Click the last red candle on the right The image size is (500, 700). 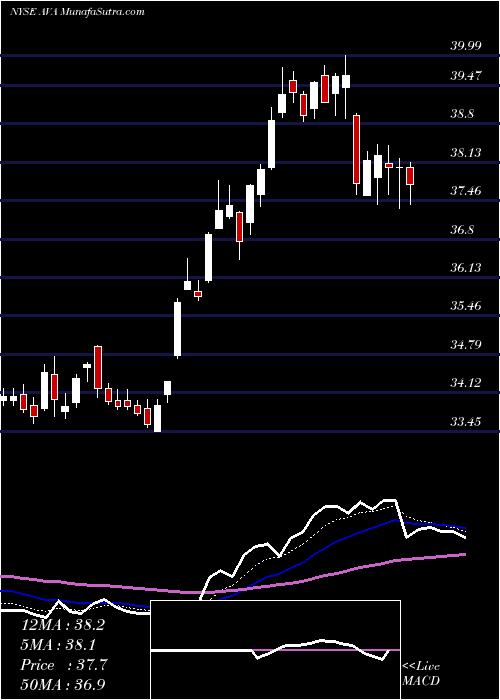(410, 176)
